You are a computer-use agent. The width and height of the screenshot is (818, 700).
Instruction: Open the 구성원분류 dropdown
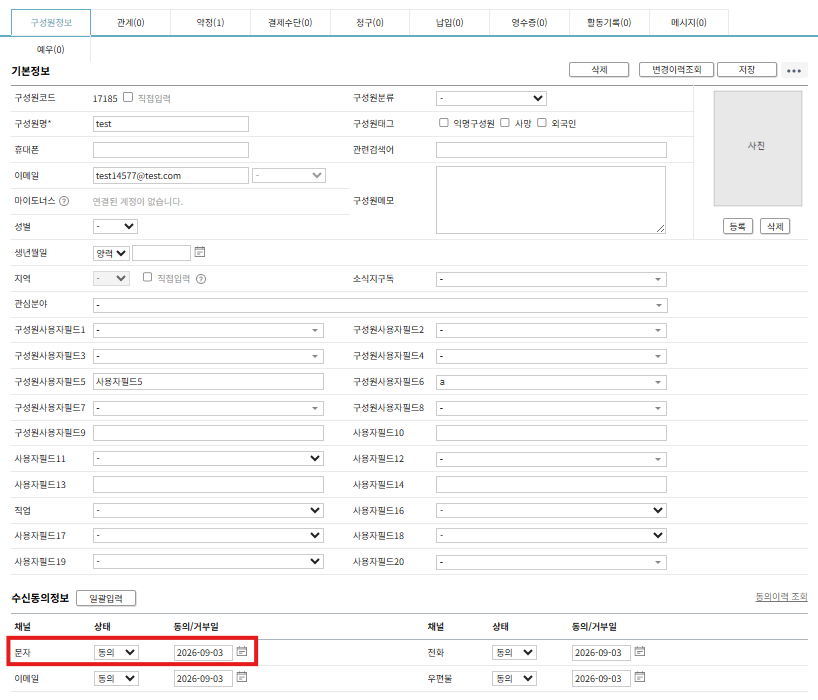(x=491, y=98)
